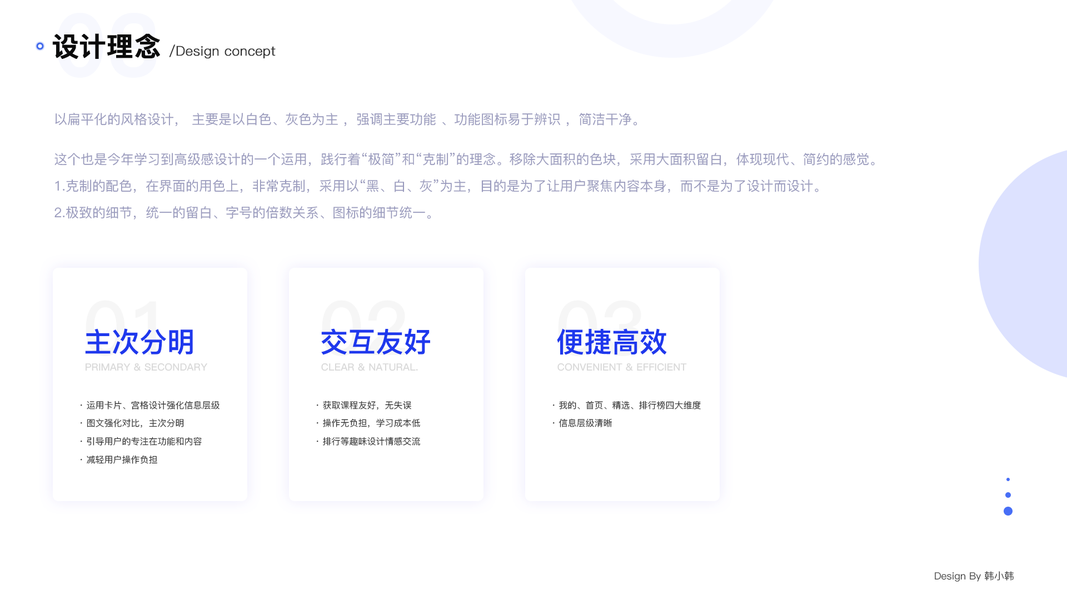Click bullet 我的、首页、精选、排行榜四大维度
This screenshot has width=1067, height=600.
627,405
